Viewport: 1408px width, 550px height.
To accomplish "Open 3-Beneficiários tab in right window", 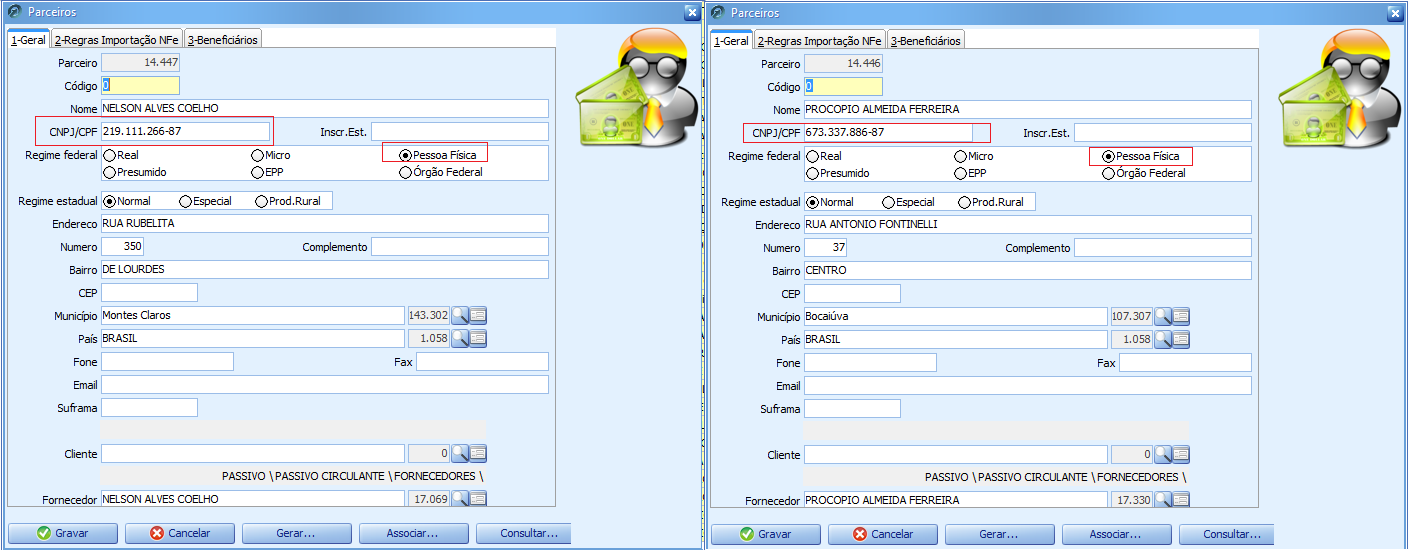I will [926, 40].
